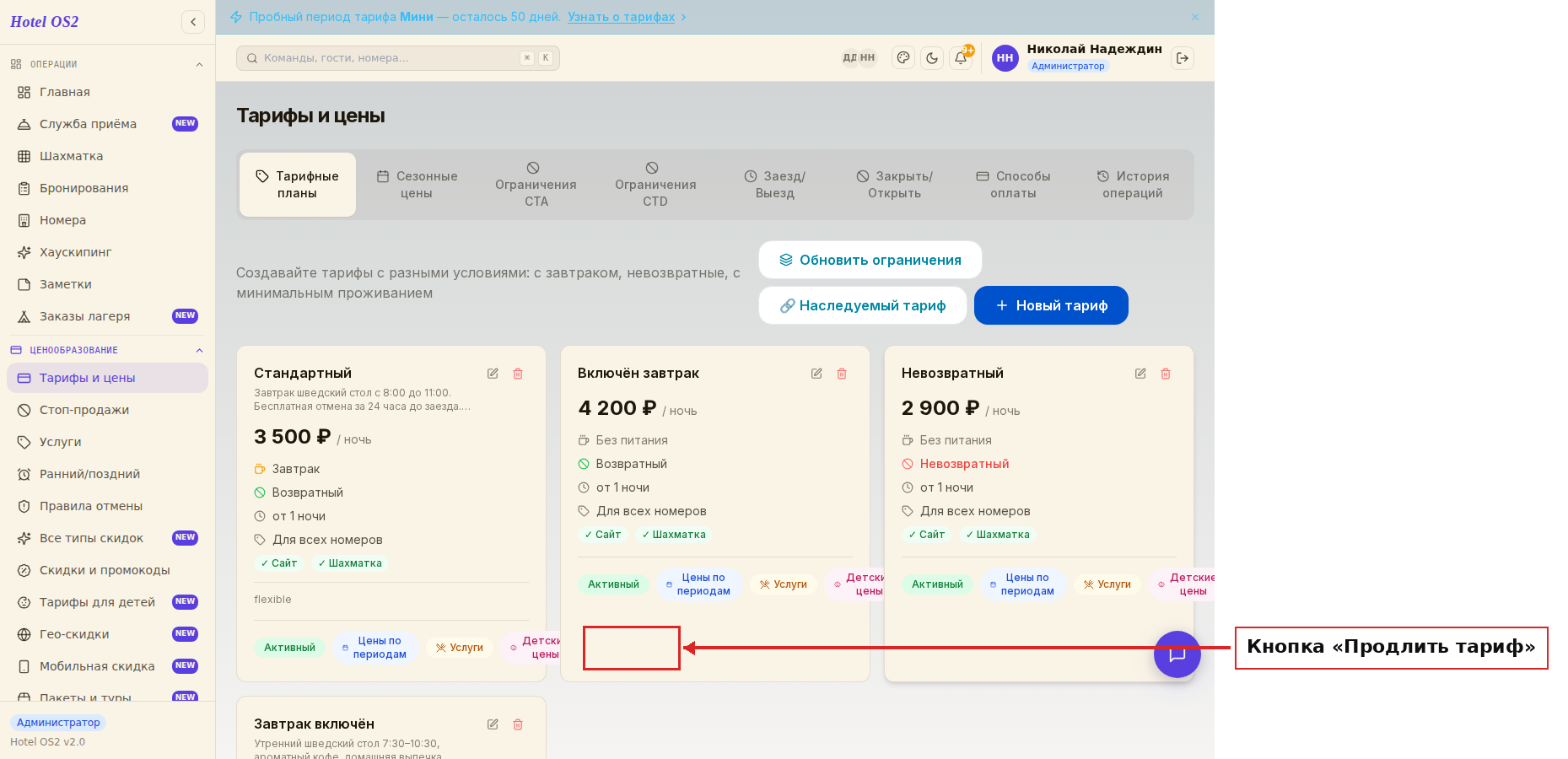Toggle dark mode with moon icon
1568x759 pixels.
(932, 58)
